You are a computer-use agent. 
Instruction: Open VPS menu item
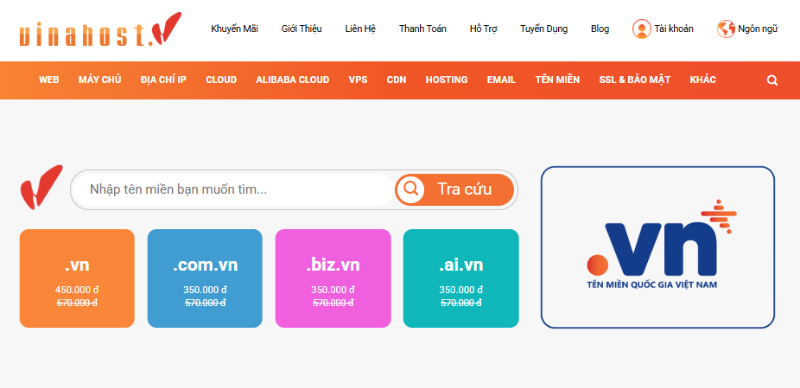click(358, 80)
